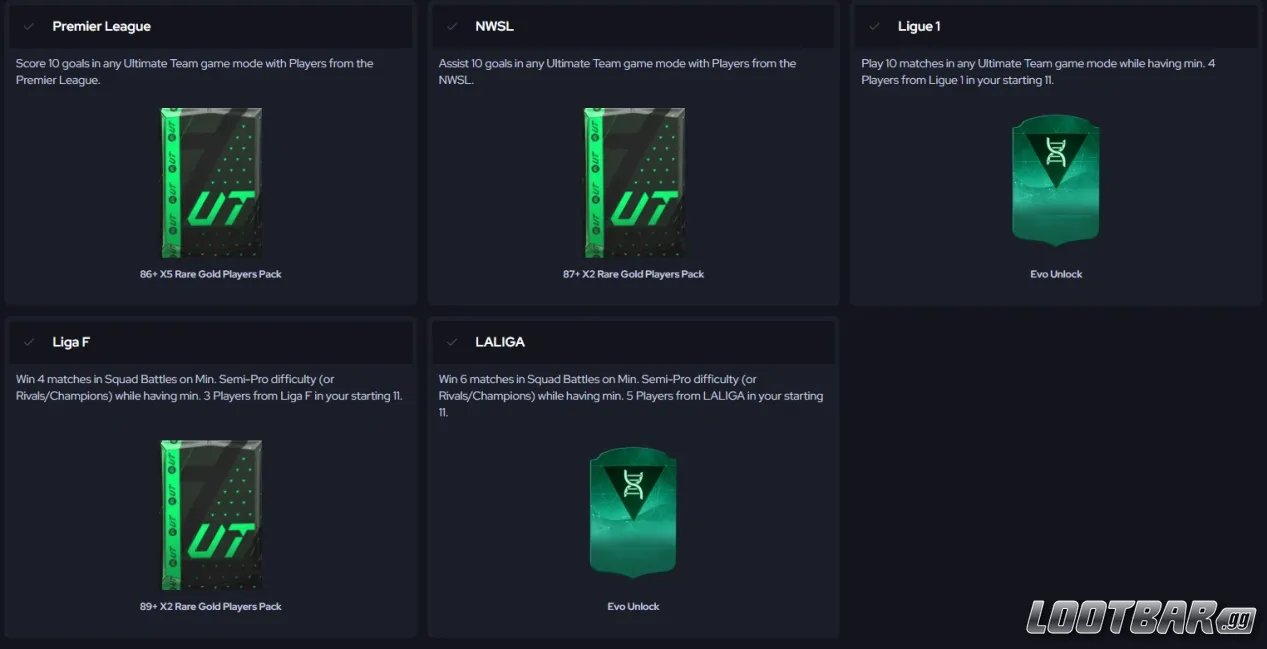Image resolution: width=1267 pixels, height=649 pixels.
Task: Click the Ligue 1 Evo Unlock icon
Action: click(1055, 181)
